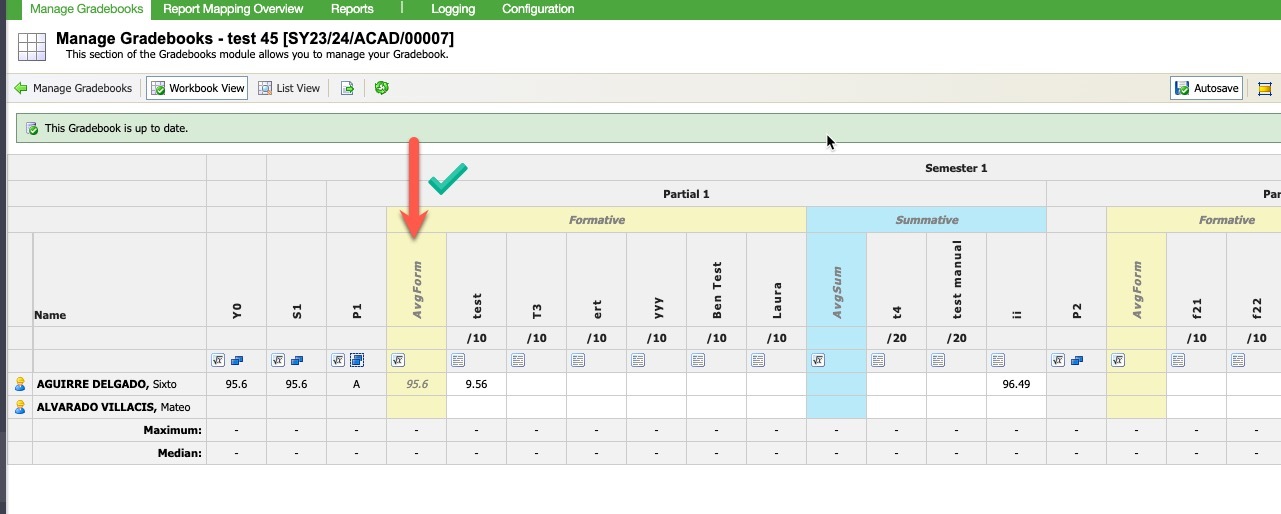
Task: Switch to List View
Action: point(289,88)
